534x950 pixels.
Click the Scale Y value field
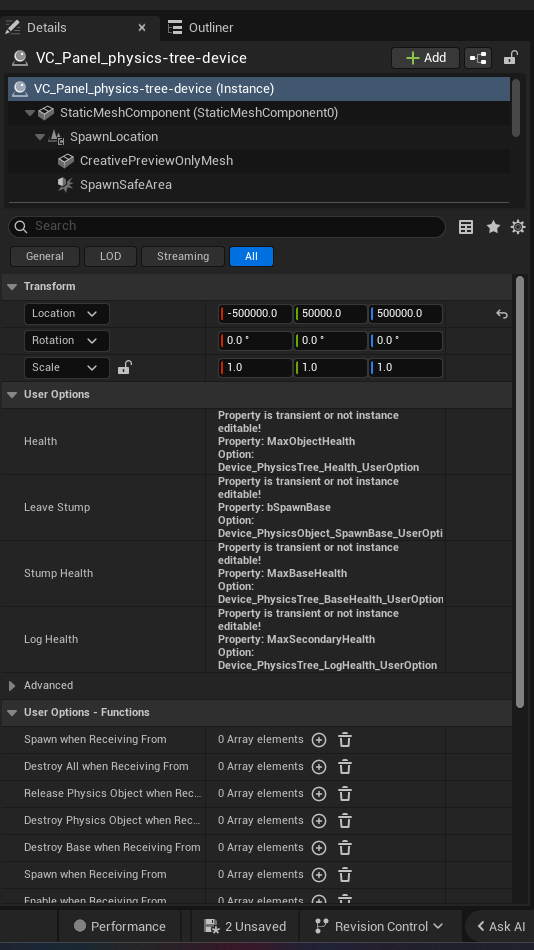point(330,368)
